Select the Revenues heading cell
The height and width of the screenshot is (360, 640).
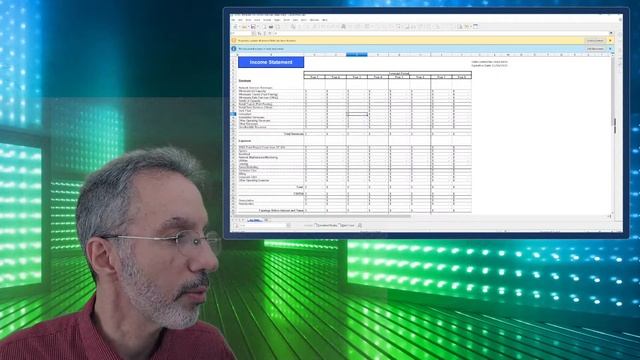point(245,81)
